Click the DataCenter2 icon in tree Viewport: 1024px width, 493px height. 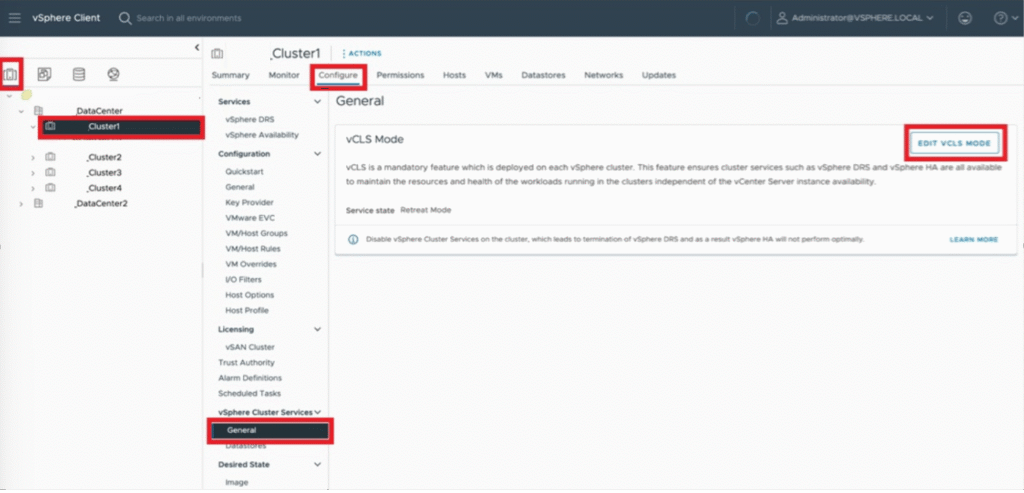(38, 204)
